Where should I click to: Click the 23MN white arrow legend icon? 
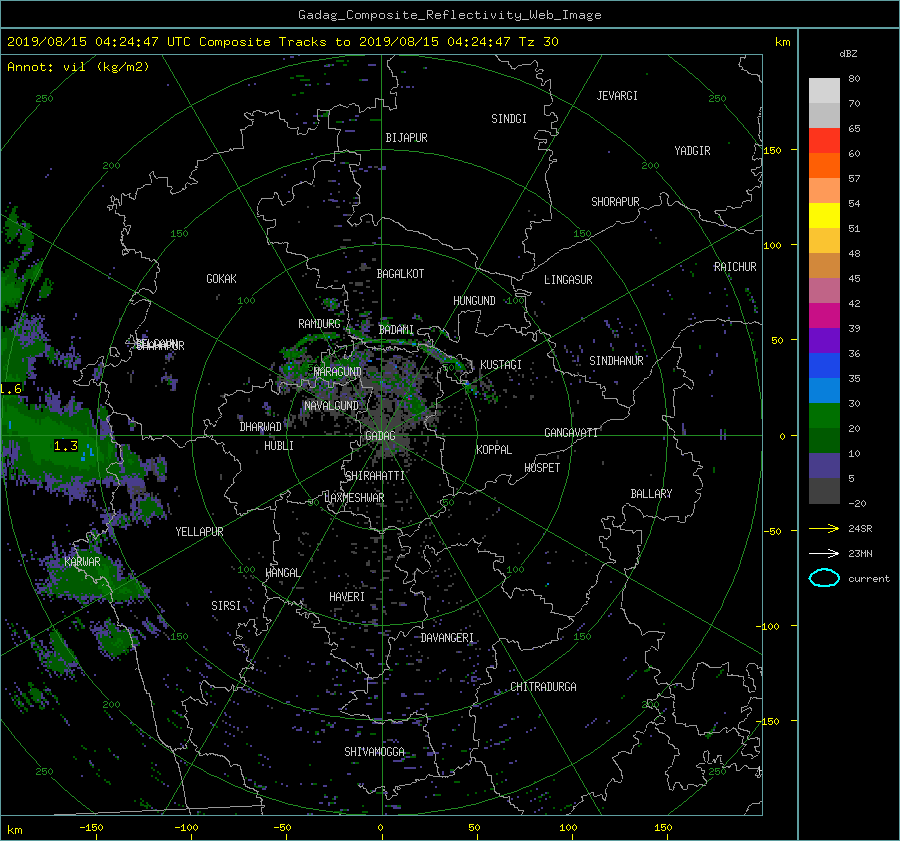[824, 553]
